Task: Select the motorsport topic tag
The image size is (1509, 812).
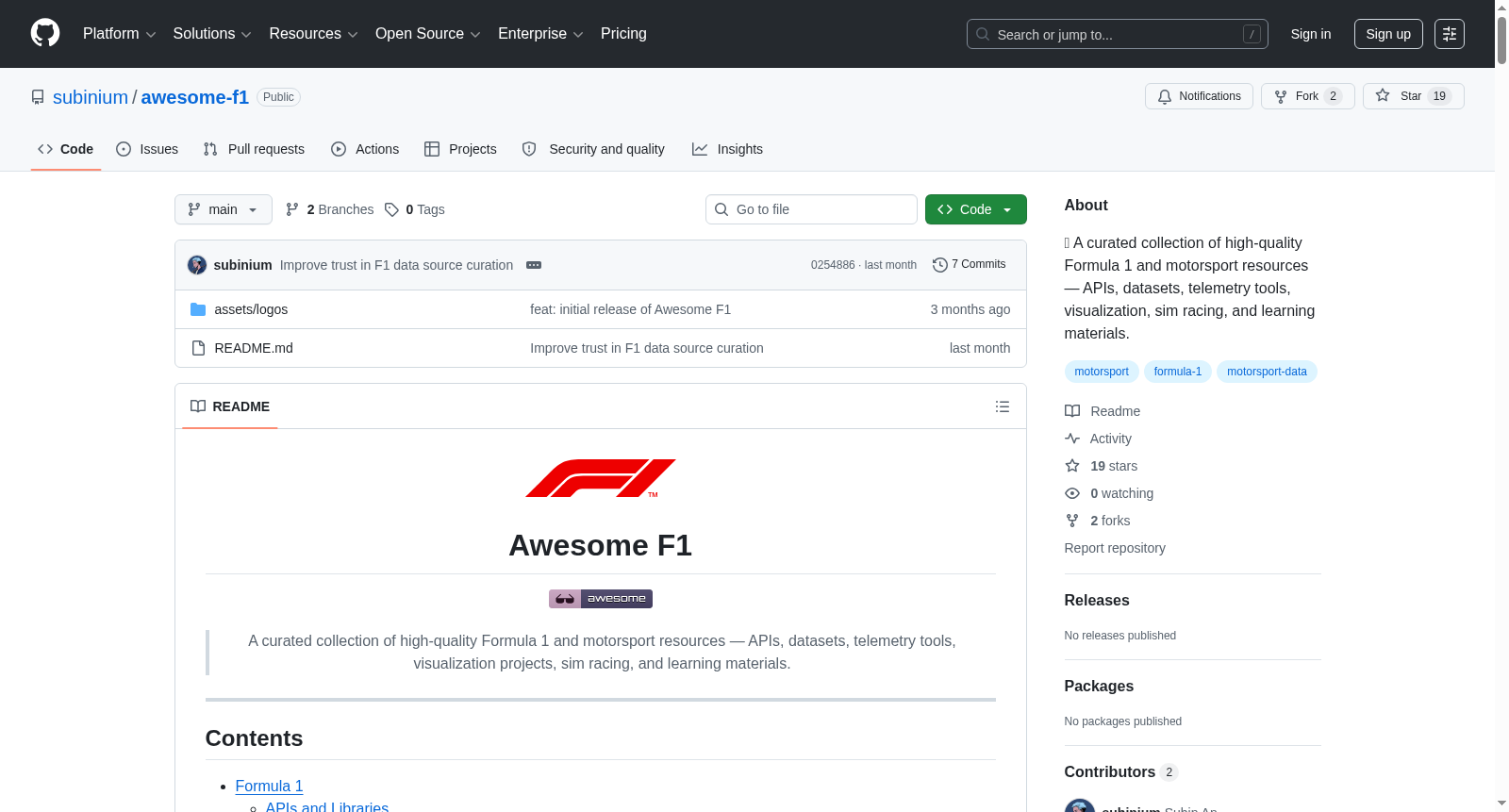Action: click(1102, 372)
